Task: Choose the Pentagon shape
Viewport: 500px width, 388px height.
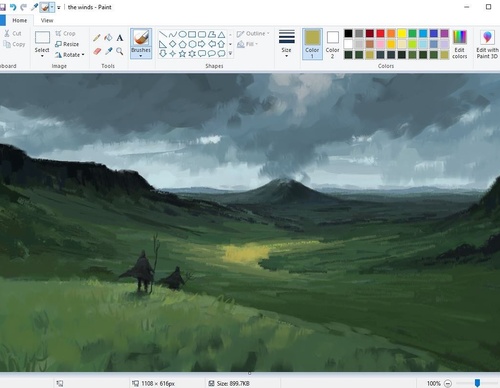Action: click(182, 44)
